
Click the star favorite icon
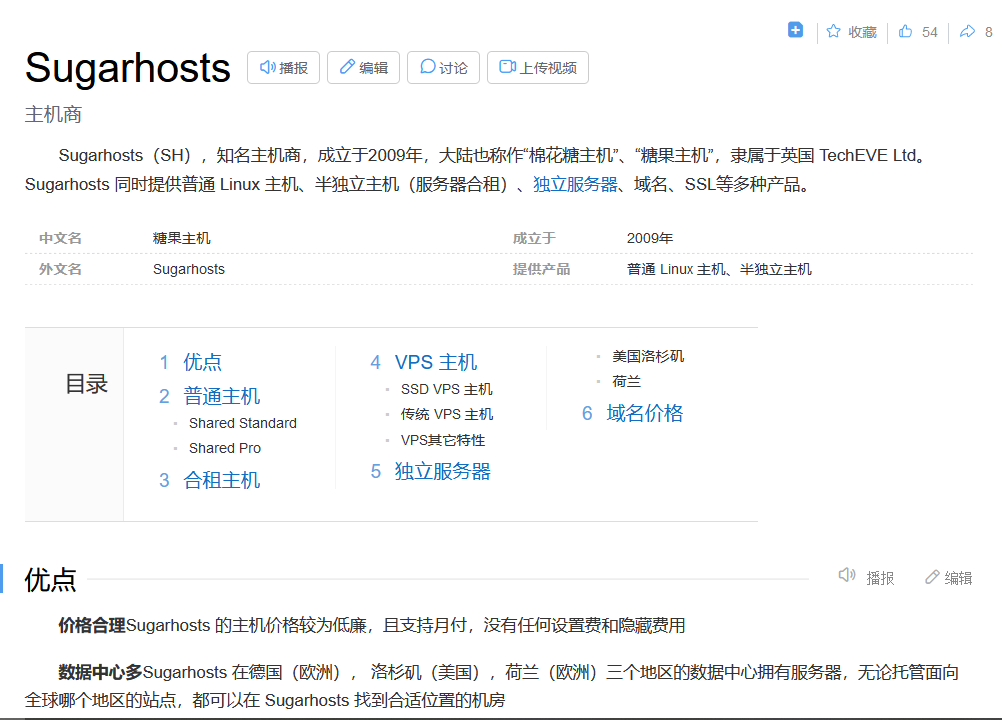point(833,31)
